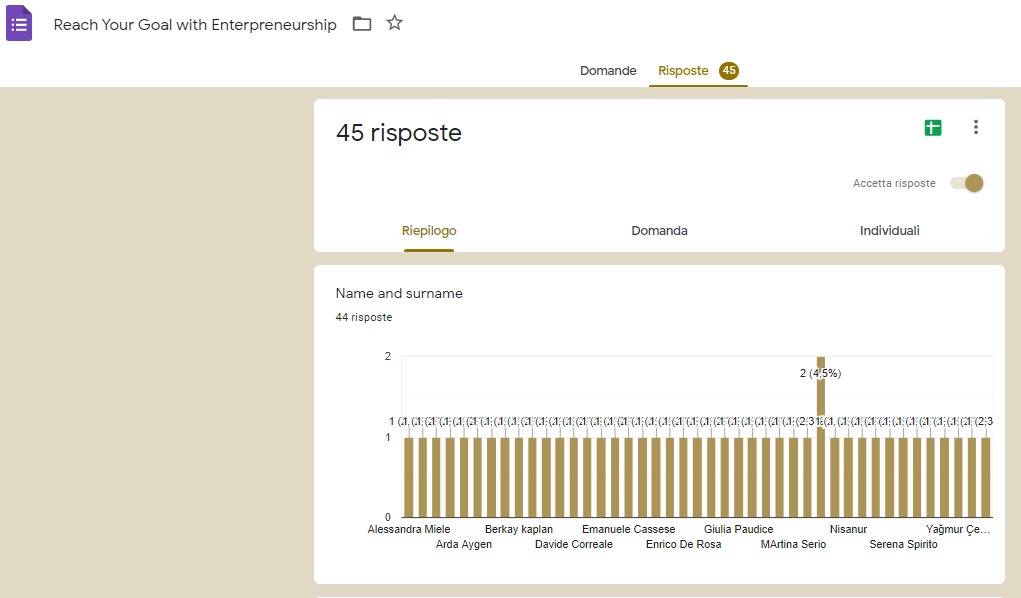
Task: Switch to the Domande tab
Action: coord(608,71)
